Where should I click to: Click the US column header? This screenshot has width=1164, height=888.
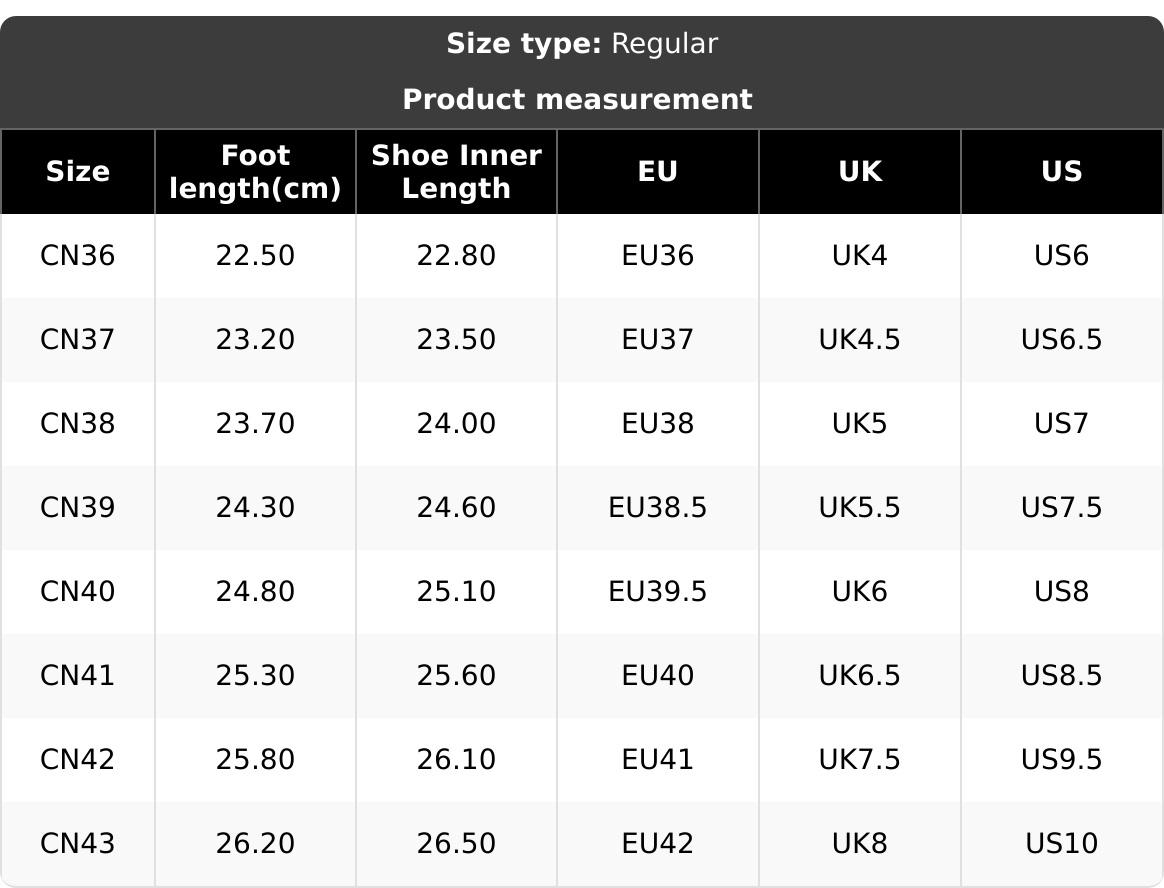pos(1062,172)
